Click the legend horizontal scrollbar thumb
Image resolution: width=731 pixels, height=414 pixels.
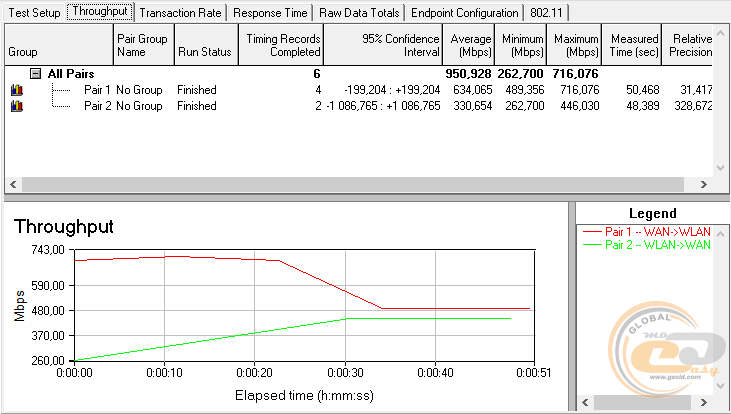642,402
